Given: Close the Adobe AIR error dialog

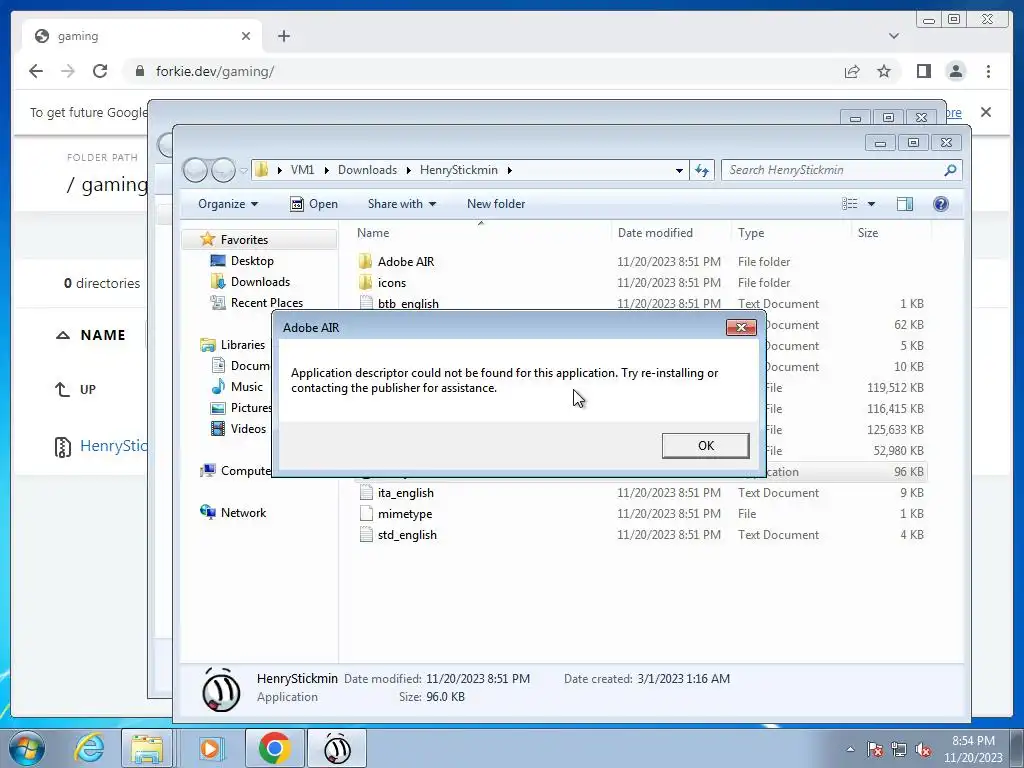Looking at the screenshot, I should coord(741,327).
